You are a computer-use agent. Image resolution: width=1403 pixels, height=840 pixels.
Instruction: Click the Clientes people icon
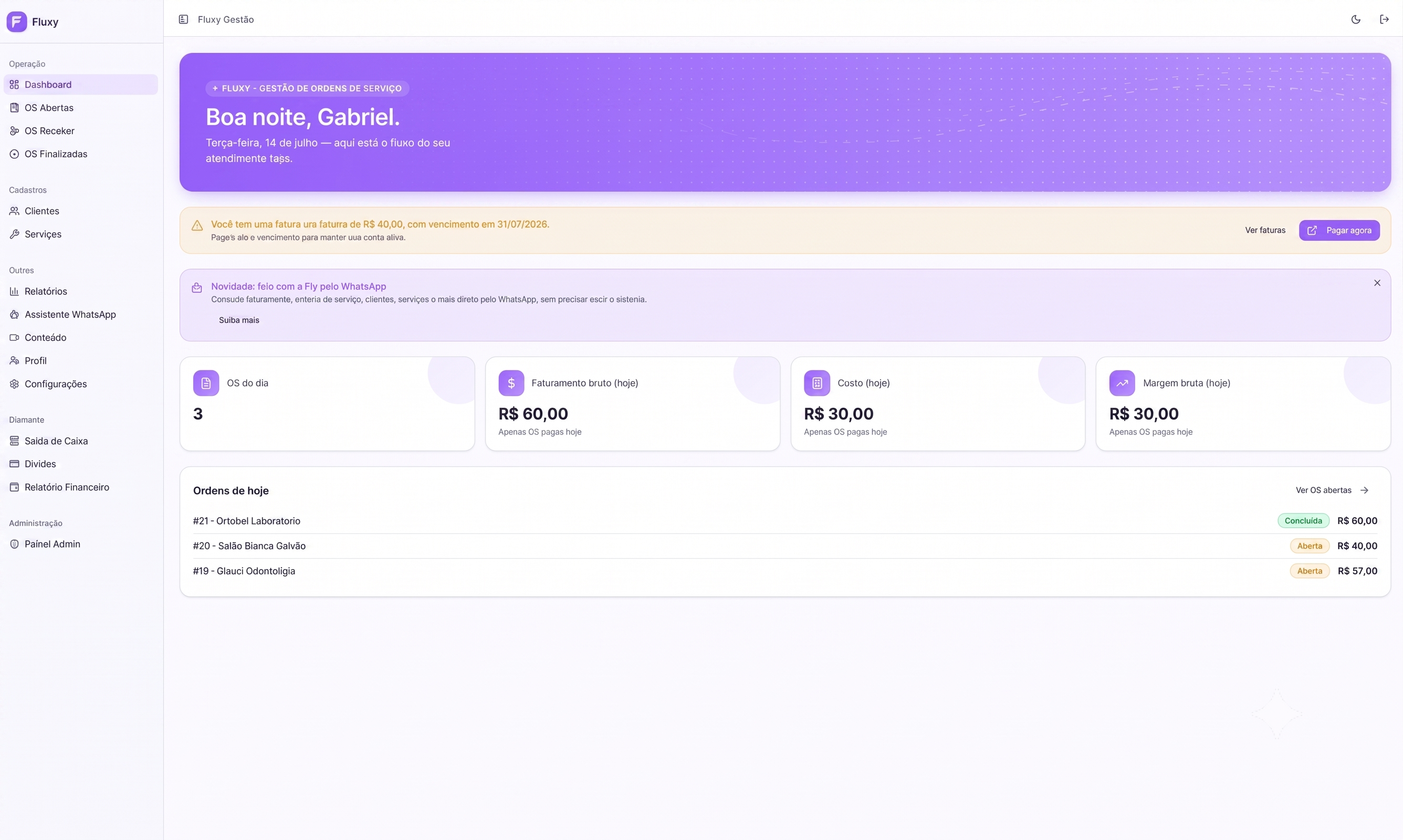(14, 211)
